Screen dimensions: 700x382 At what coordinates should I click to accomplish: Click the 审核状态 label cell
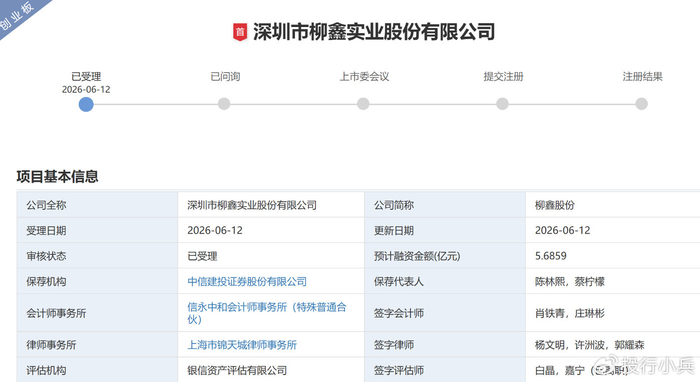pos(97,256)
